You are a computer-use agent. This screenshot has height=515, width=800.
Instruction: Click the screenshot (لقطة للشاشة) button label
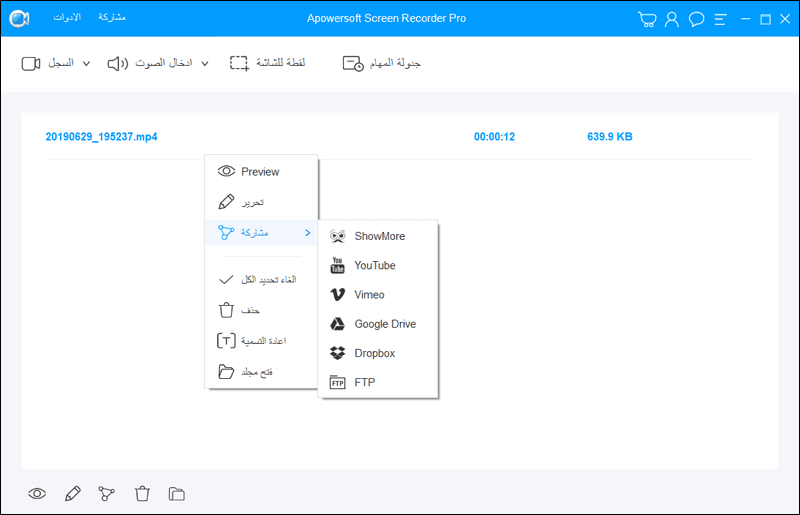tap(281, 63)
